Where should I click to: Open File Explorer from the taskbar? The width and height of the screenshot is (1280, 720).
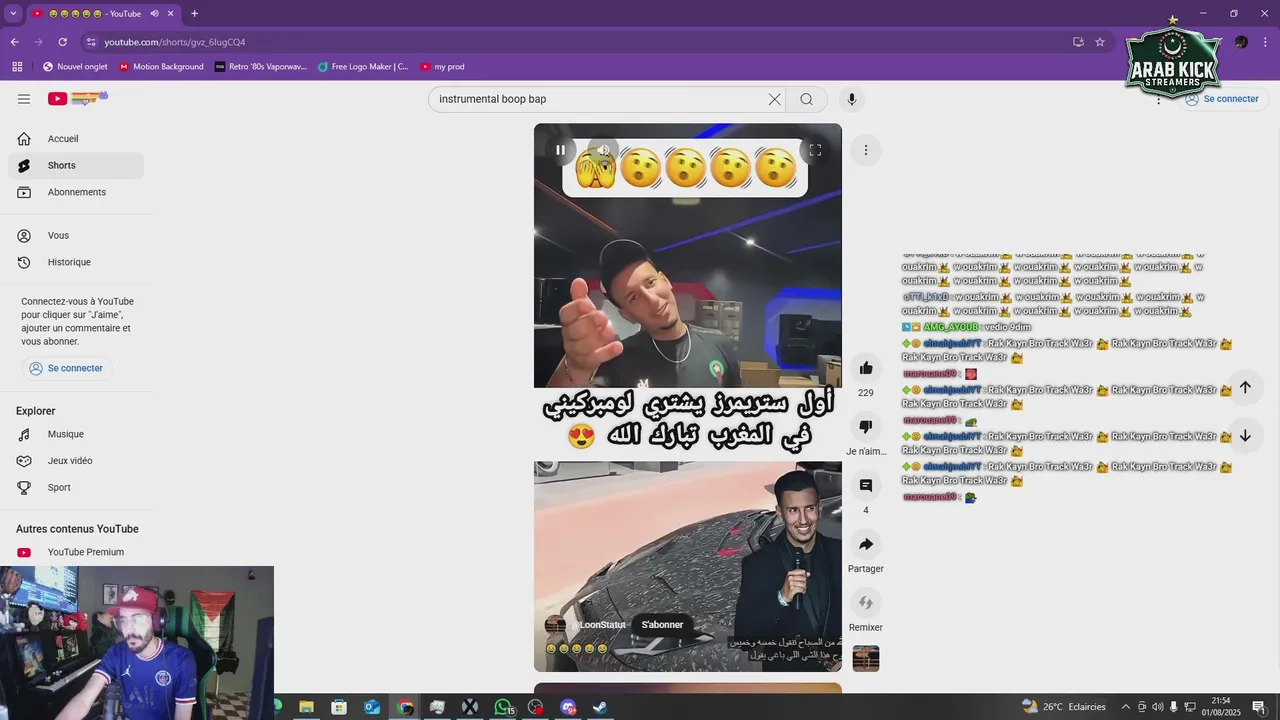(x=307, y=707)
